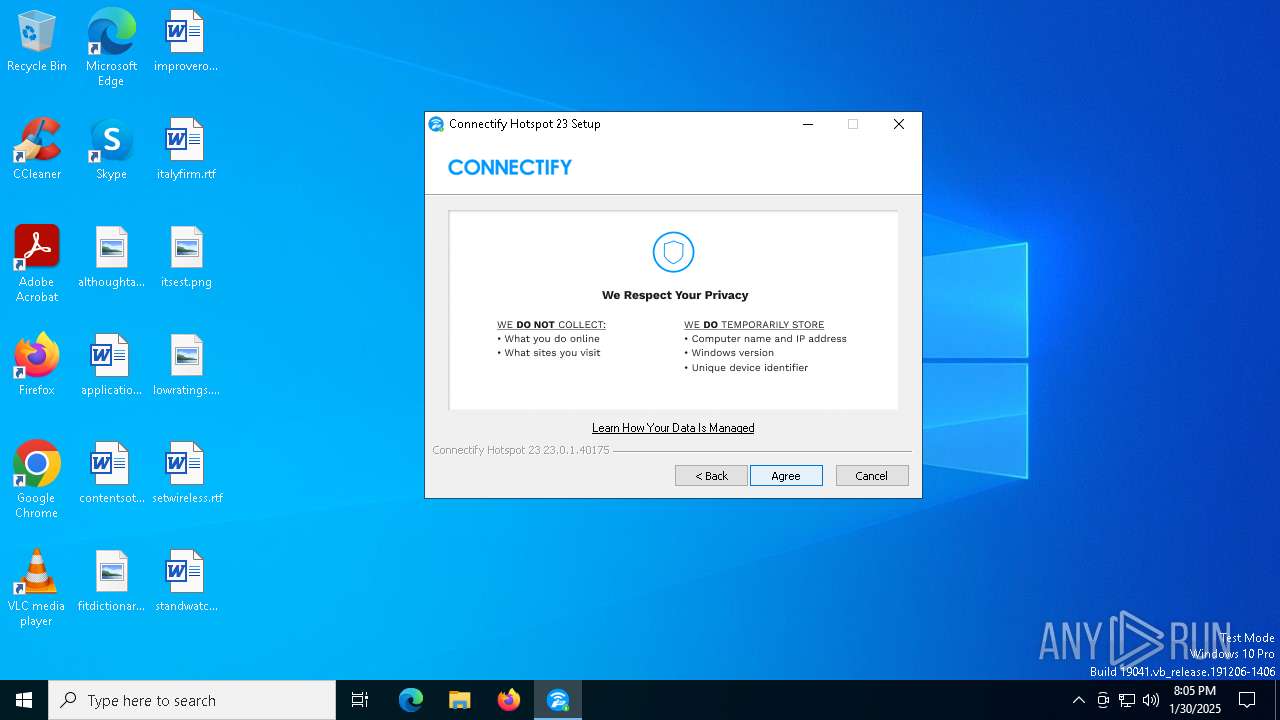Click the privacy shield icon

click(673, 251)
